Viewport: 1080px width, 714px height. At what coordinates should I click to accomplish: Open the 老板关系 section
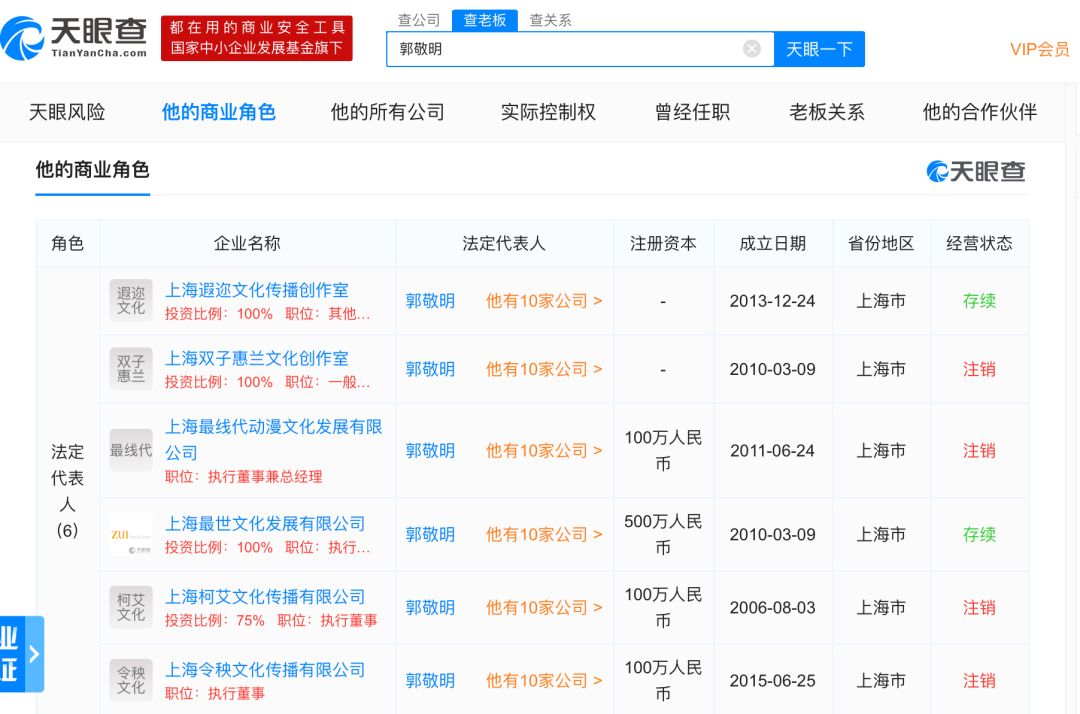pos(827,112)
